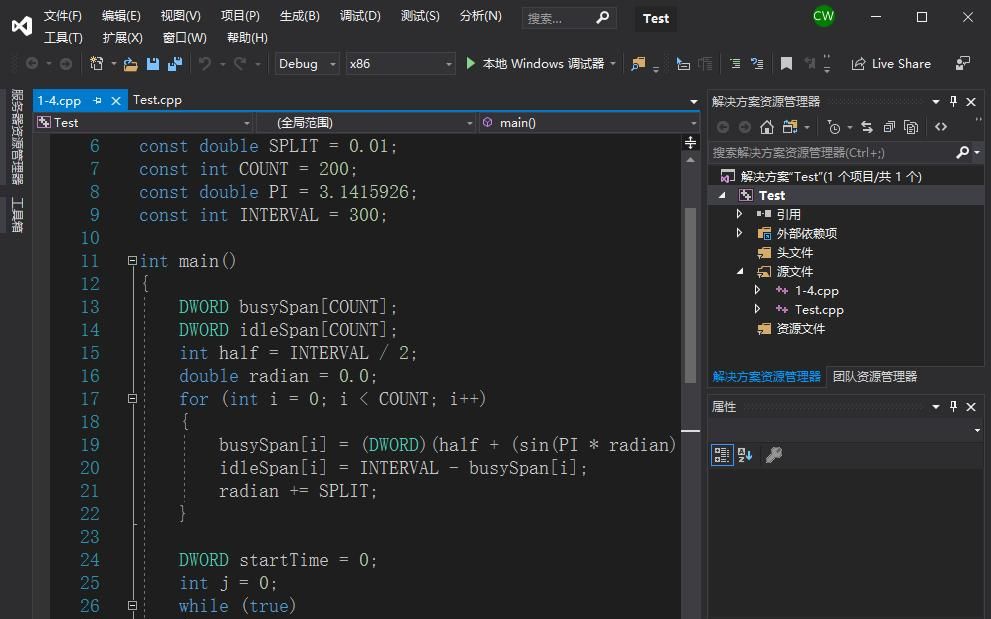Uncomment the selected lines icon

coord(757,63)
